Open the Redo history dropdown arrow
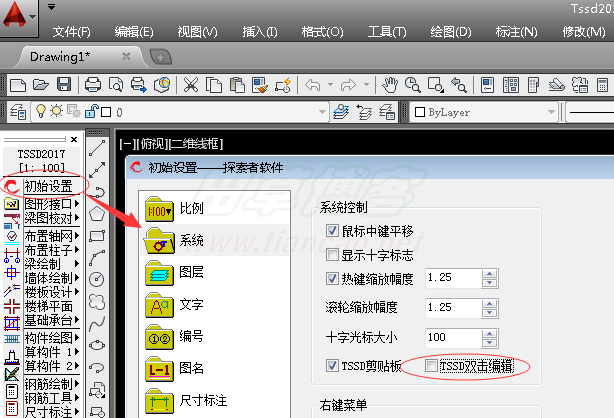614x418 pixels. [366, 85]
